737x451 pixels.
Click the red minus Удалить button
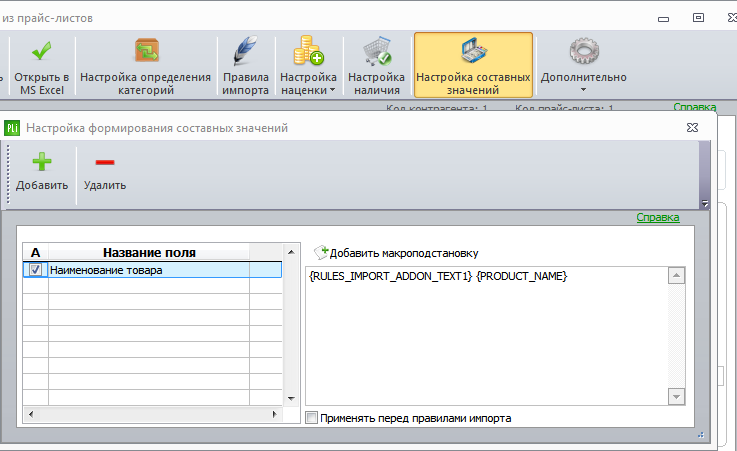tap(105, 172)
